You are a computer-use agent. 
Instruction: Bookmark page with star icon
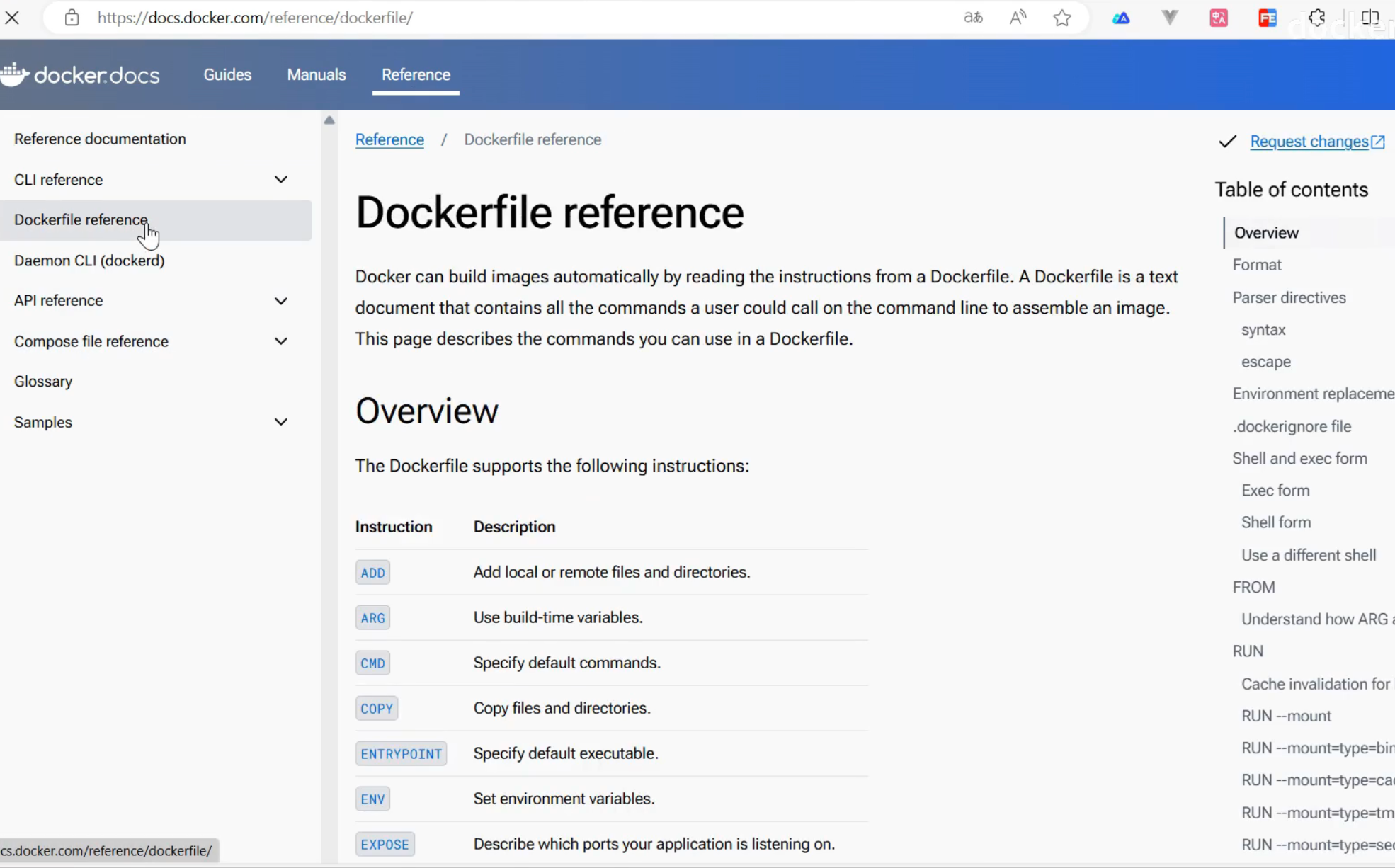coord(1061,18)
